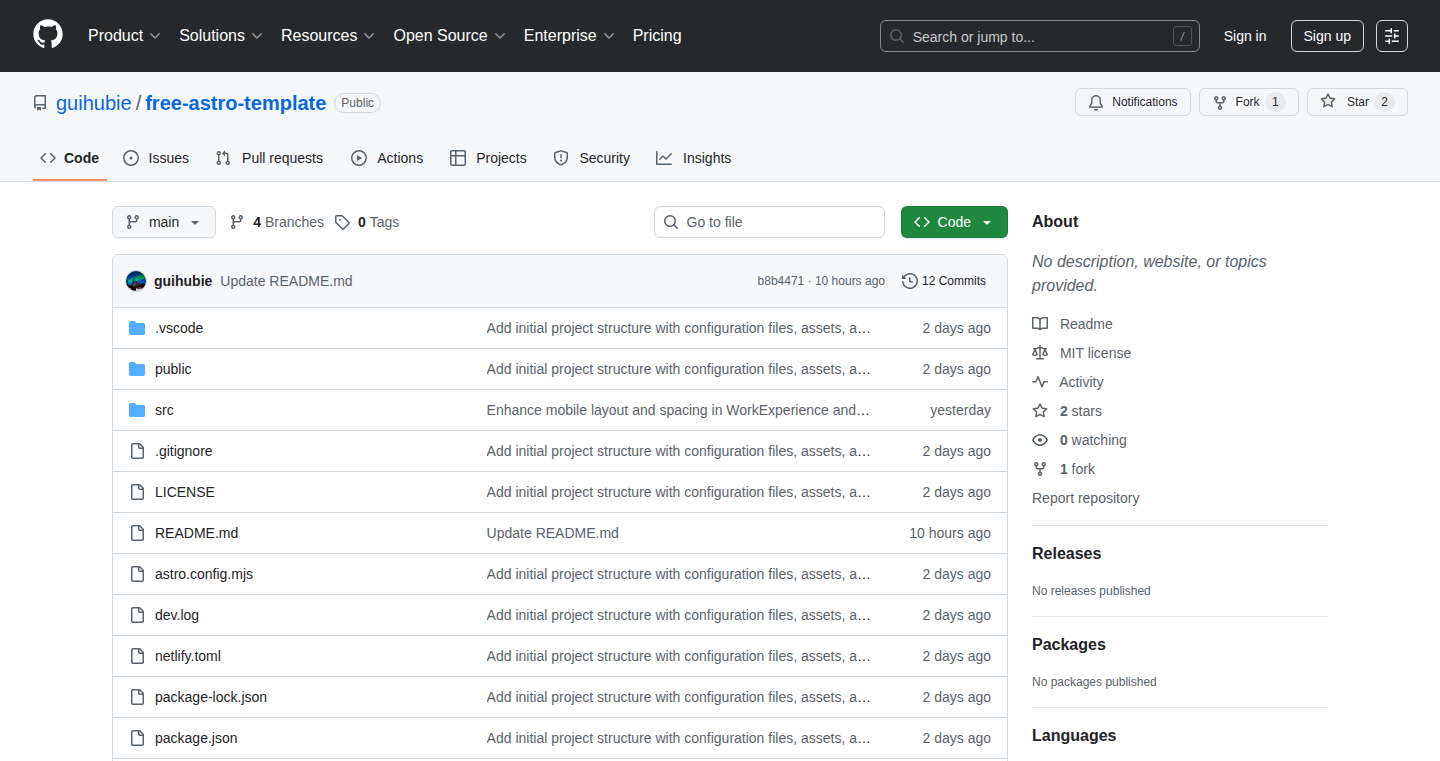1440x761 pixels.
Task: Click the magnifier icon in Go to file
Action: tap(671, 222)
